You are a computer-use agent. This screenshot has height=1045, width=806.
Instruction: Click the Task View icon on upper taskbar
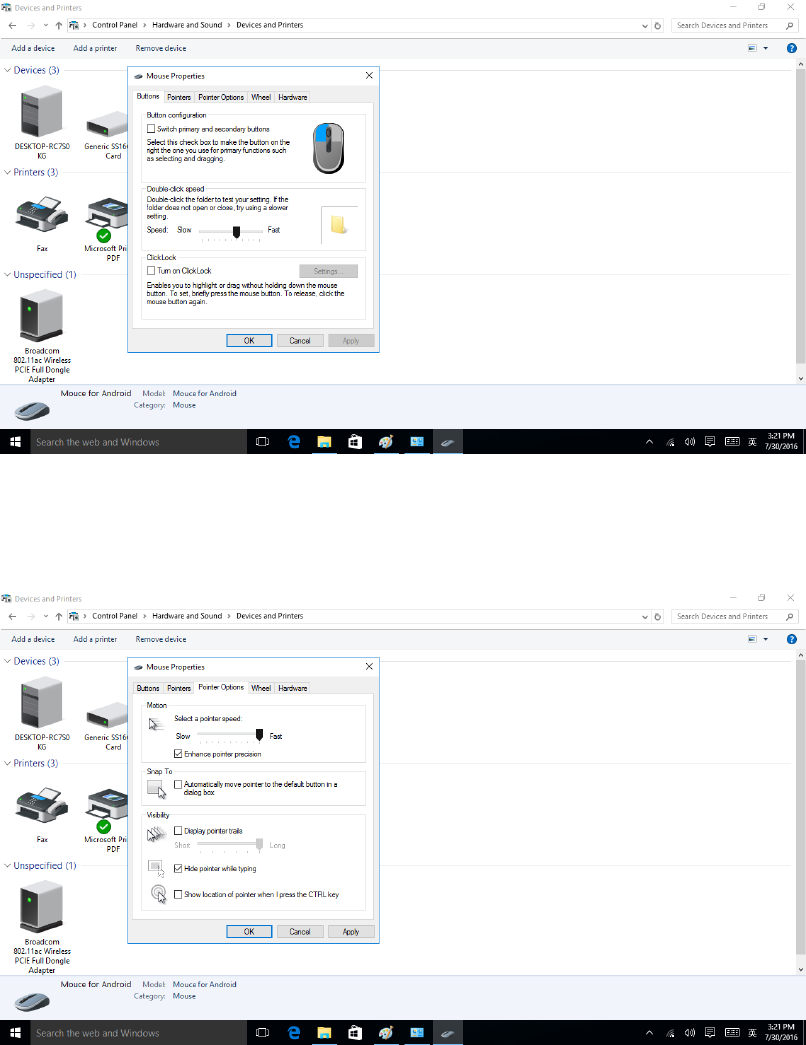pyautogui.click(x=263, y=441)
